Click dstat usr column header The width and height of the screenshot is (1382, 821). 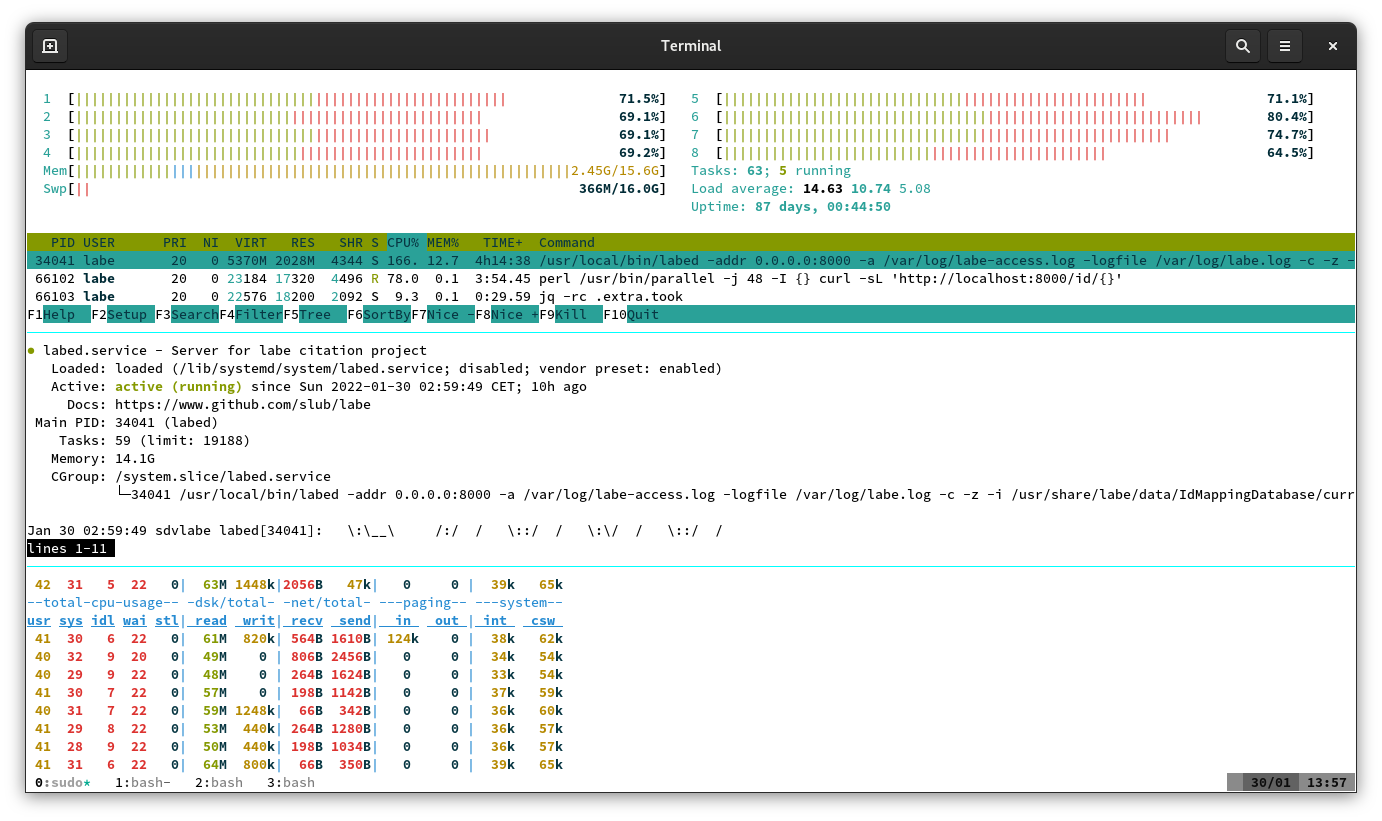coord(39,621)
